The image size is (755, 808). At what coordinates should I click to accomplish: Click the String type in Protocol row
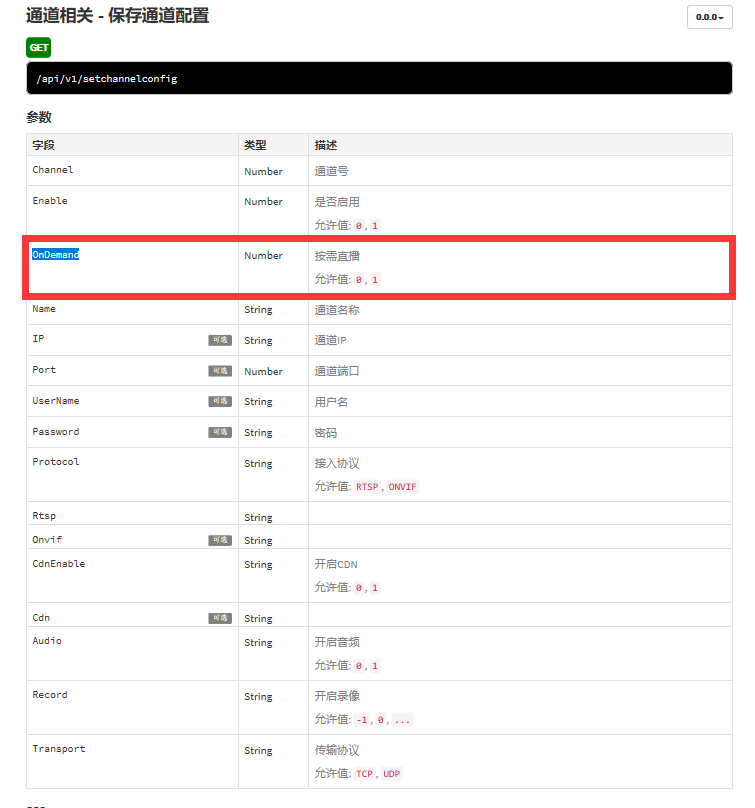click(x=258, y=464)
